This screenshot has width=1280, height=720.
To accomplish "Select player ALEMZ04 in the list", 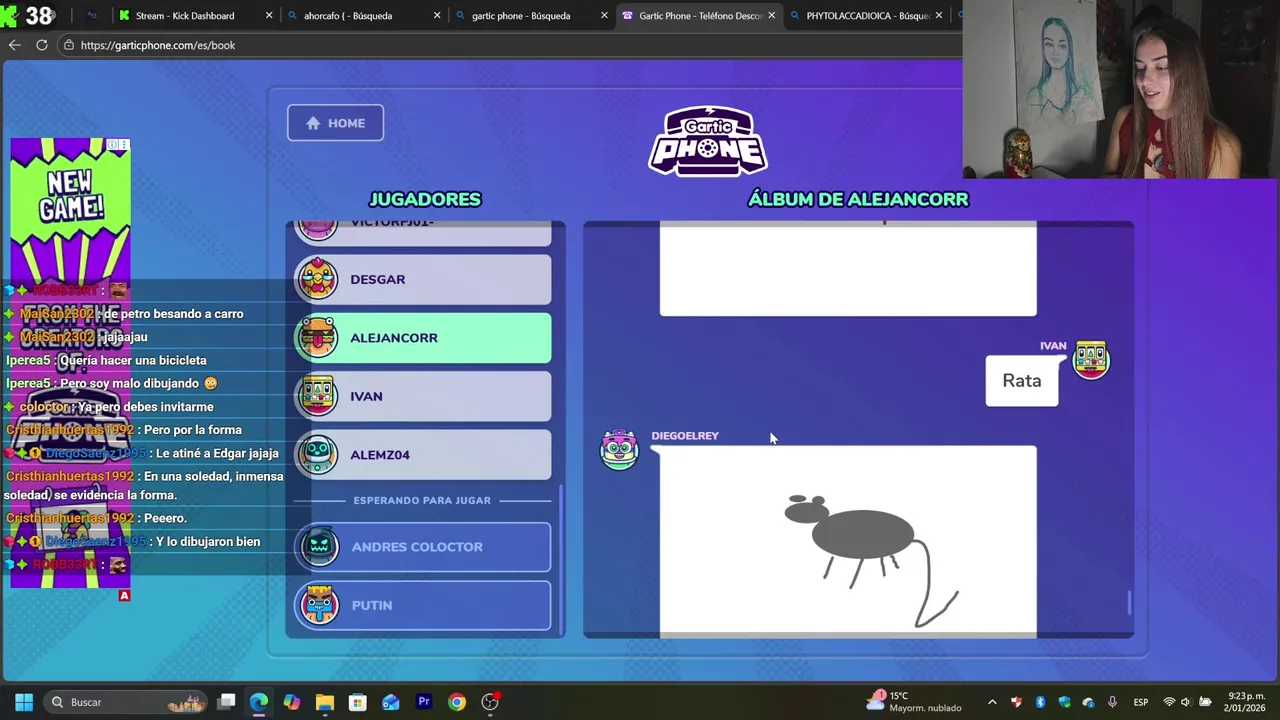I will (423, 455).
